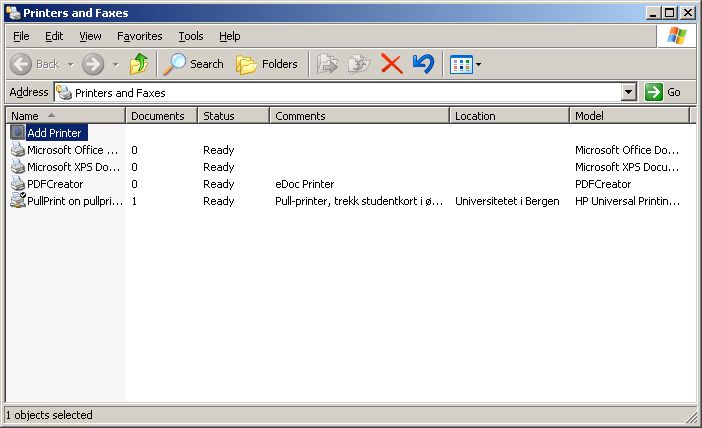Open the Tools menu

[190, 36]
